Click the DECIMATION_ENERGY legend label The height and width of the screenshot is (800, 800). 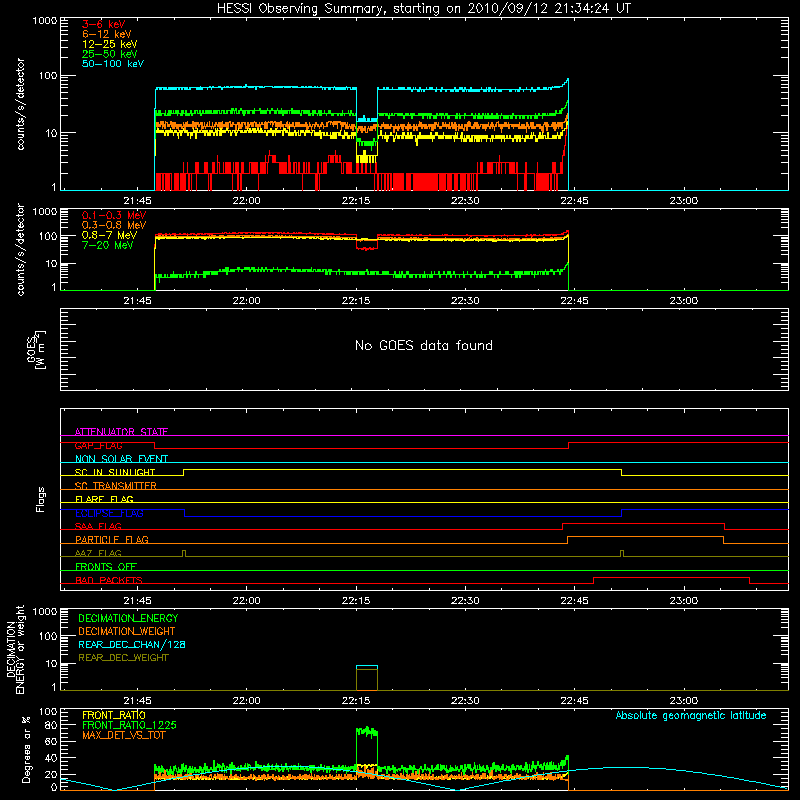pos(128,618)
